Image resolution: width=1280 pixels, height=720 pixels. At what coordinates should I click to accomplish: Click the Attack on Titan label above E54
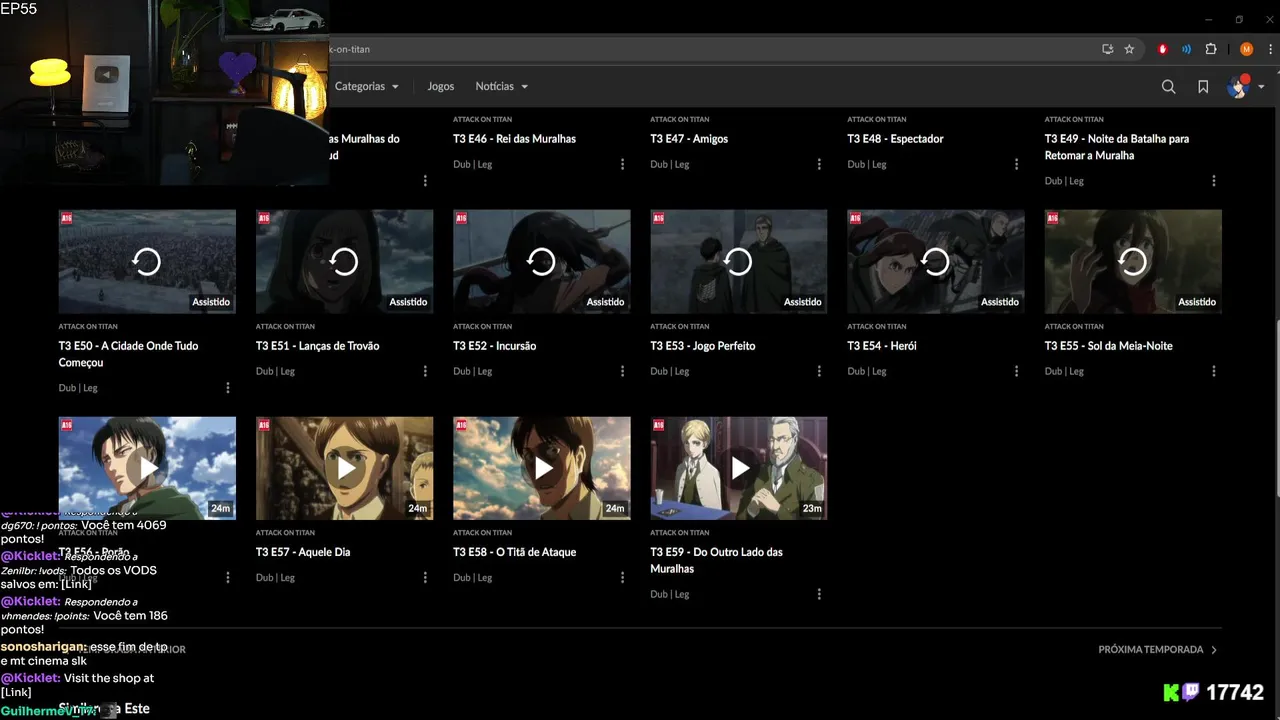pos(877,326)
